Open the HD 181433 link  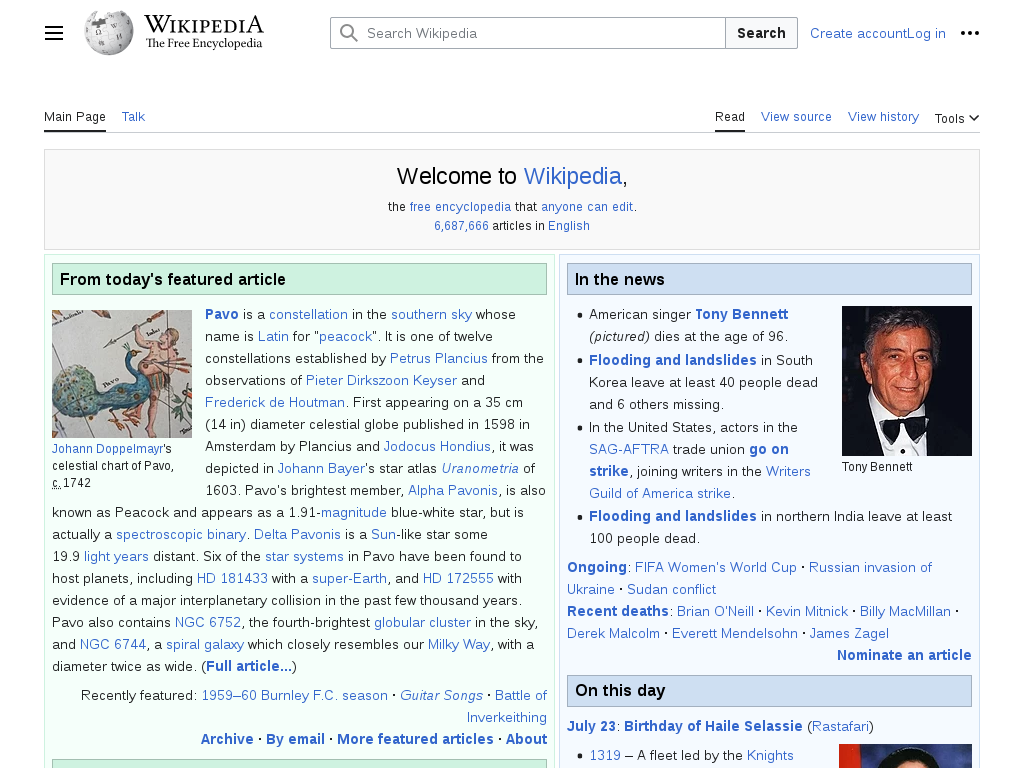[x=232, y=579]
